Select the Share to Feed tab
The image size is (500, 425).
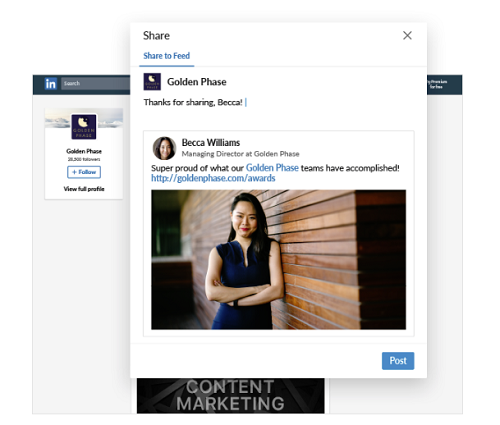point(166,56)
